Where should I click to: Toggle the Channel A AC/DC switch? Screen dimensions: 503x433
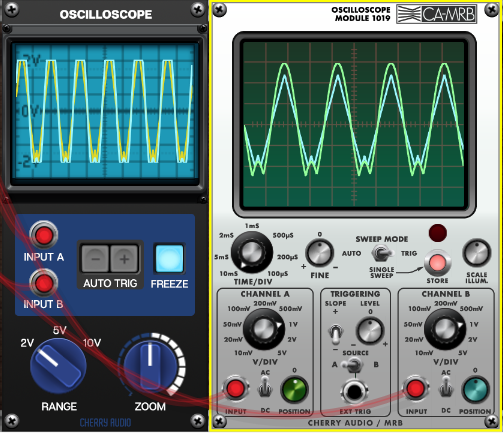point(265,388)
